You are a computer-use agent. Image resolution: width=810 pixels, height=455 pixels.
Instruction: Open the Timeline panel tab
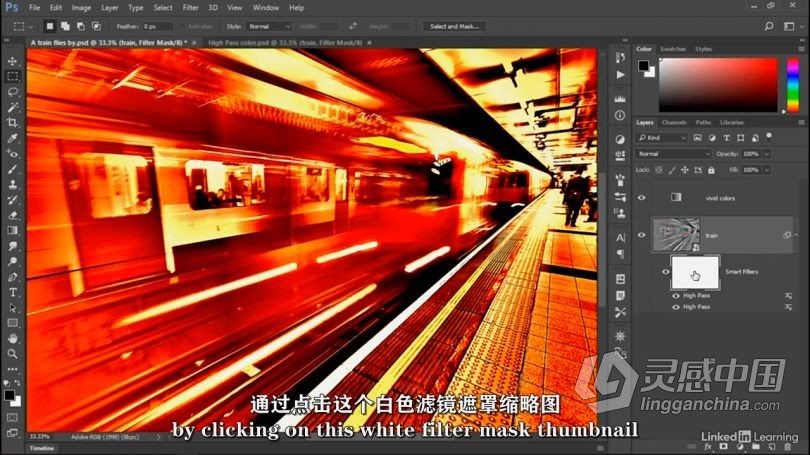[x=41, y=448]
